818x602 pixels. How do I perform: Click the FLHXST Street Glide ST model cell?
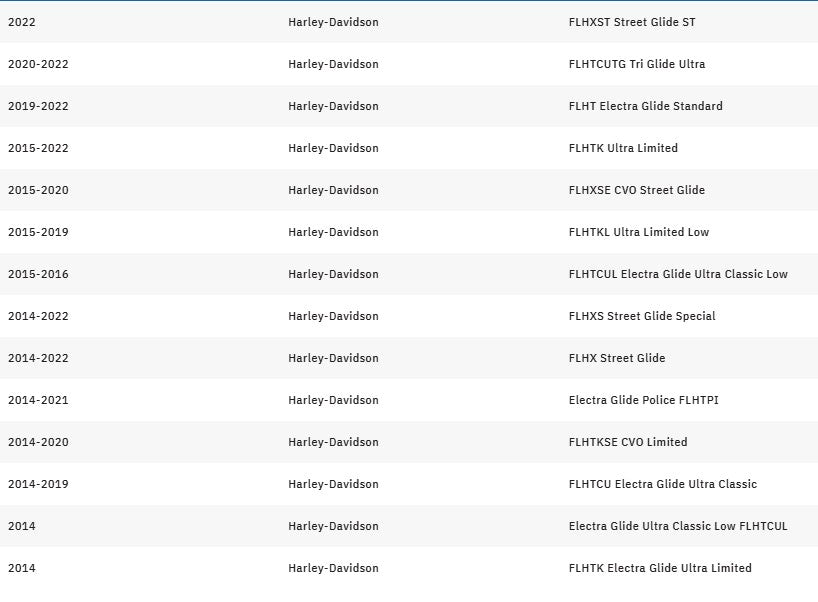click(x=632, y=22)
